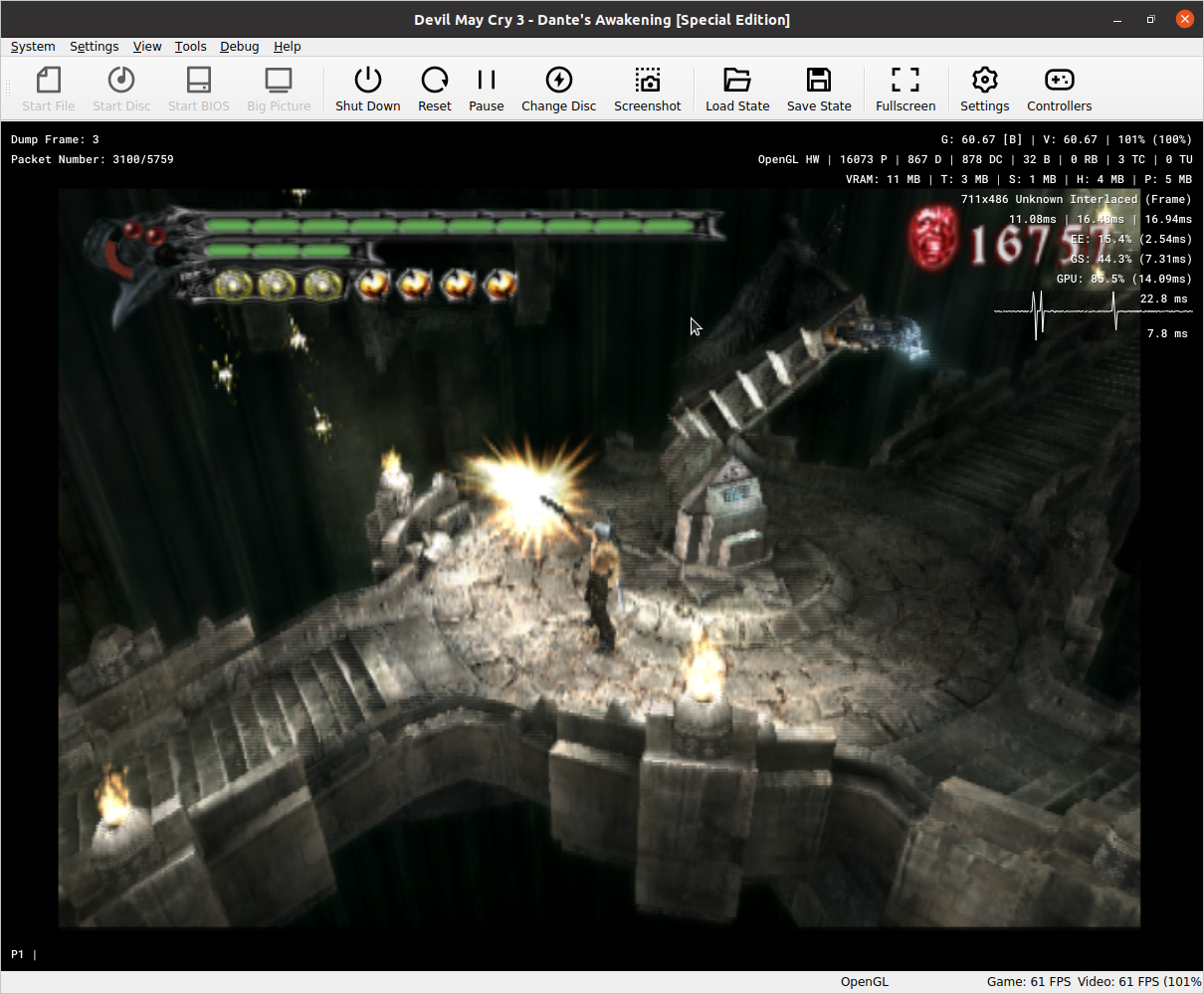Minimize the emulator window
Image resolution: width=1204 pixels, height=994 pixels.
pos(1115,19)
